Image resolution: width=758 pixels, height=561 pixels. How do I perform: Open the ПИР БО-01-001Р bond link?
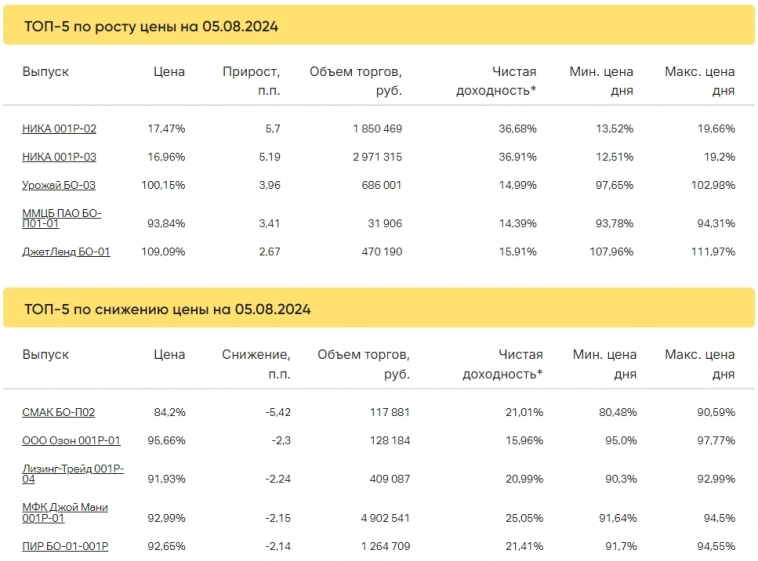65,546
